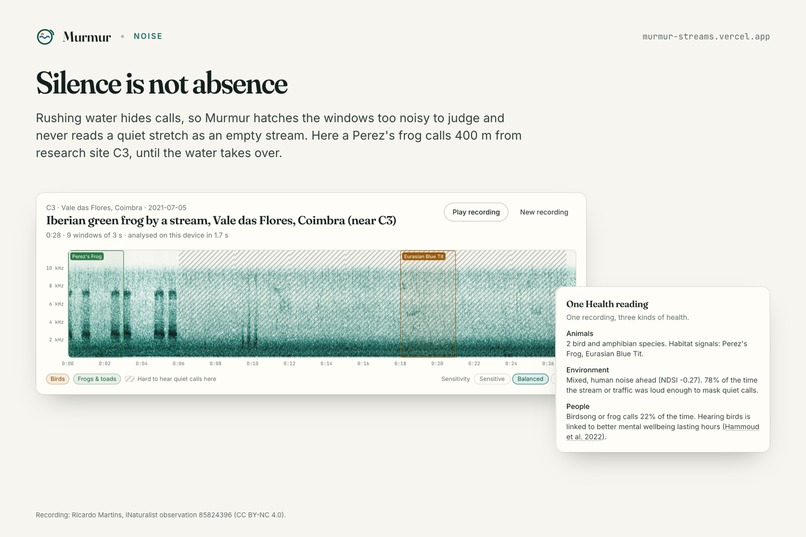Click the People section heading
Viewport: 806px width, 537px height.
[578, 406]
